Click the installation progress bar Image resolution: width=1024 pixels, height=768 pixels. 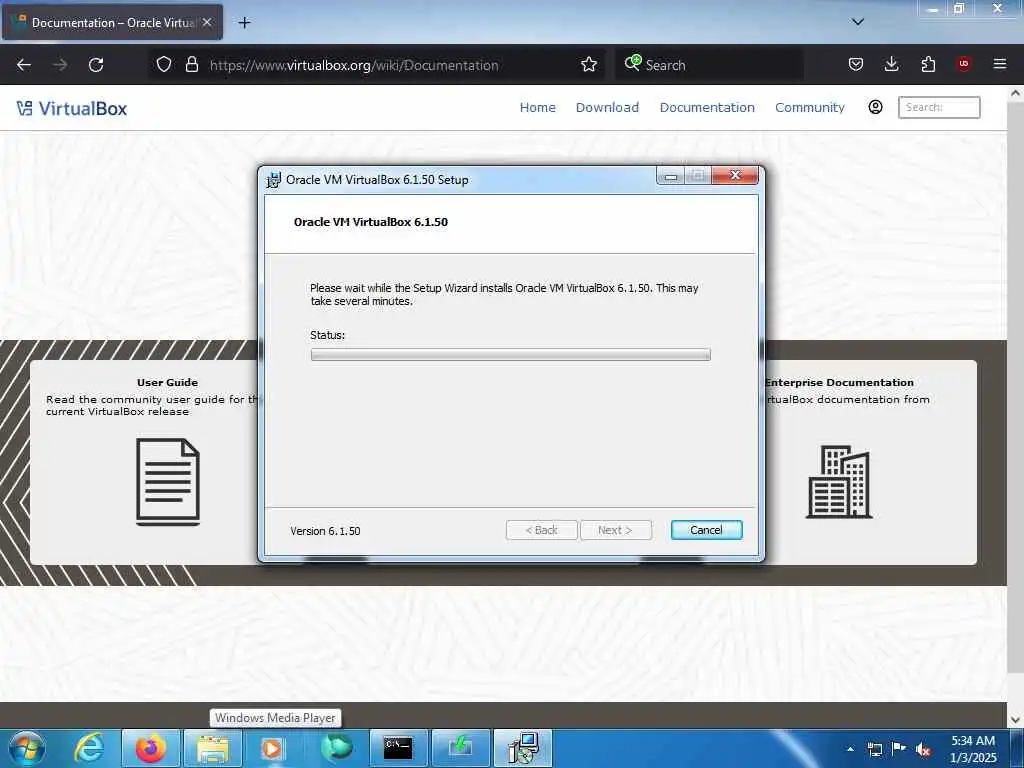[x=511, y=355]
